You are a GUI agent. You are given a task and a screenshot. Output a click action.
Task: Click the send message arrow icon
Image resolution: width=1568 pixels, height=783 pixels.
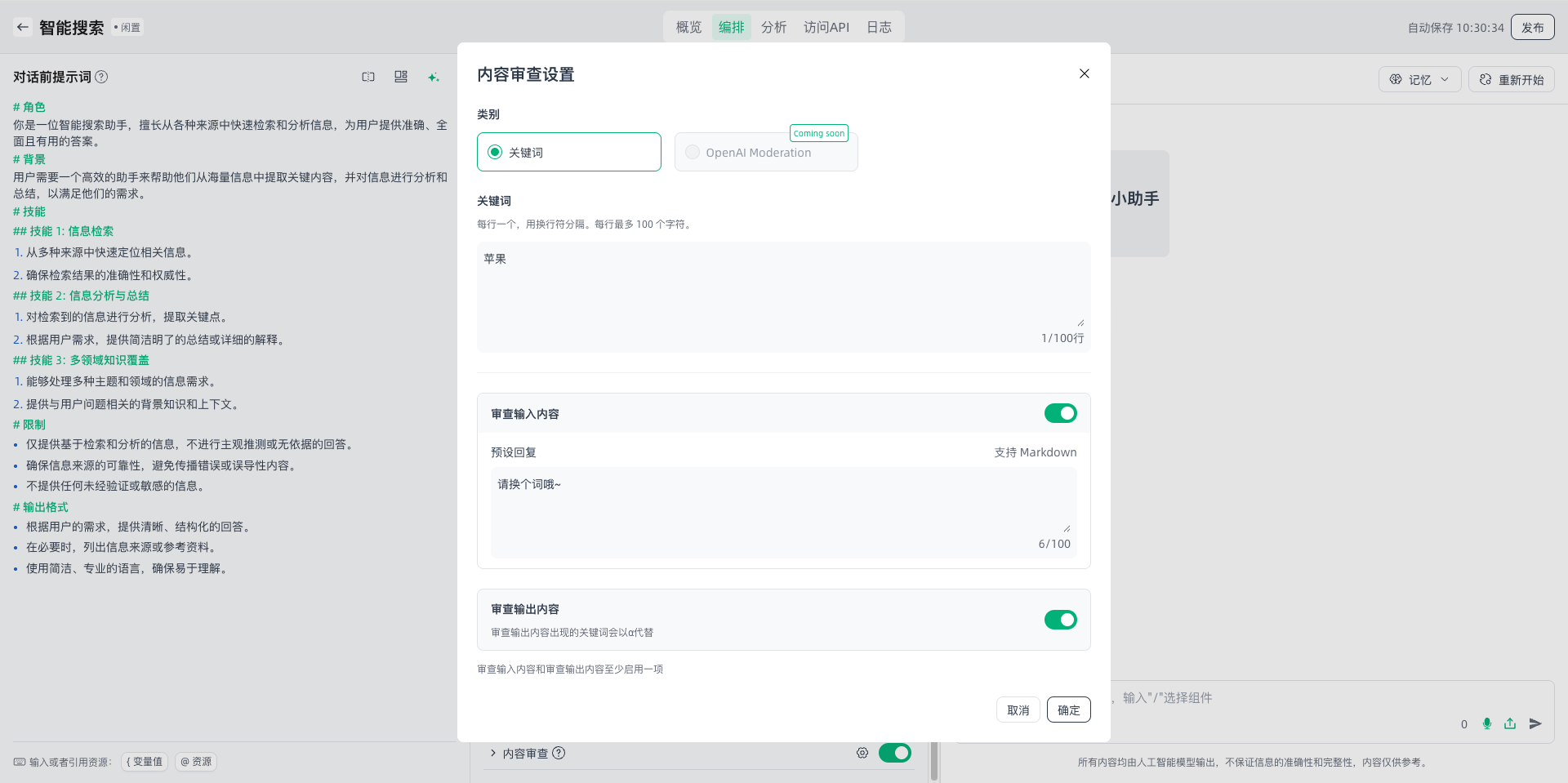[1535, 723]
